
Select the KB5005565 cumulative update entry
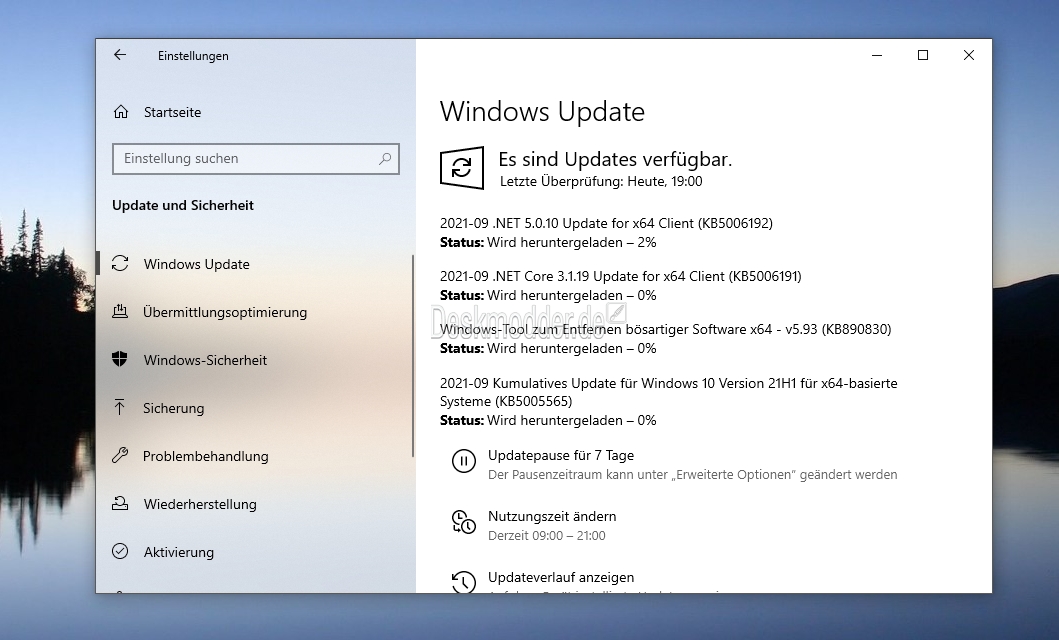tap(669, 392)
